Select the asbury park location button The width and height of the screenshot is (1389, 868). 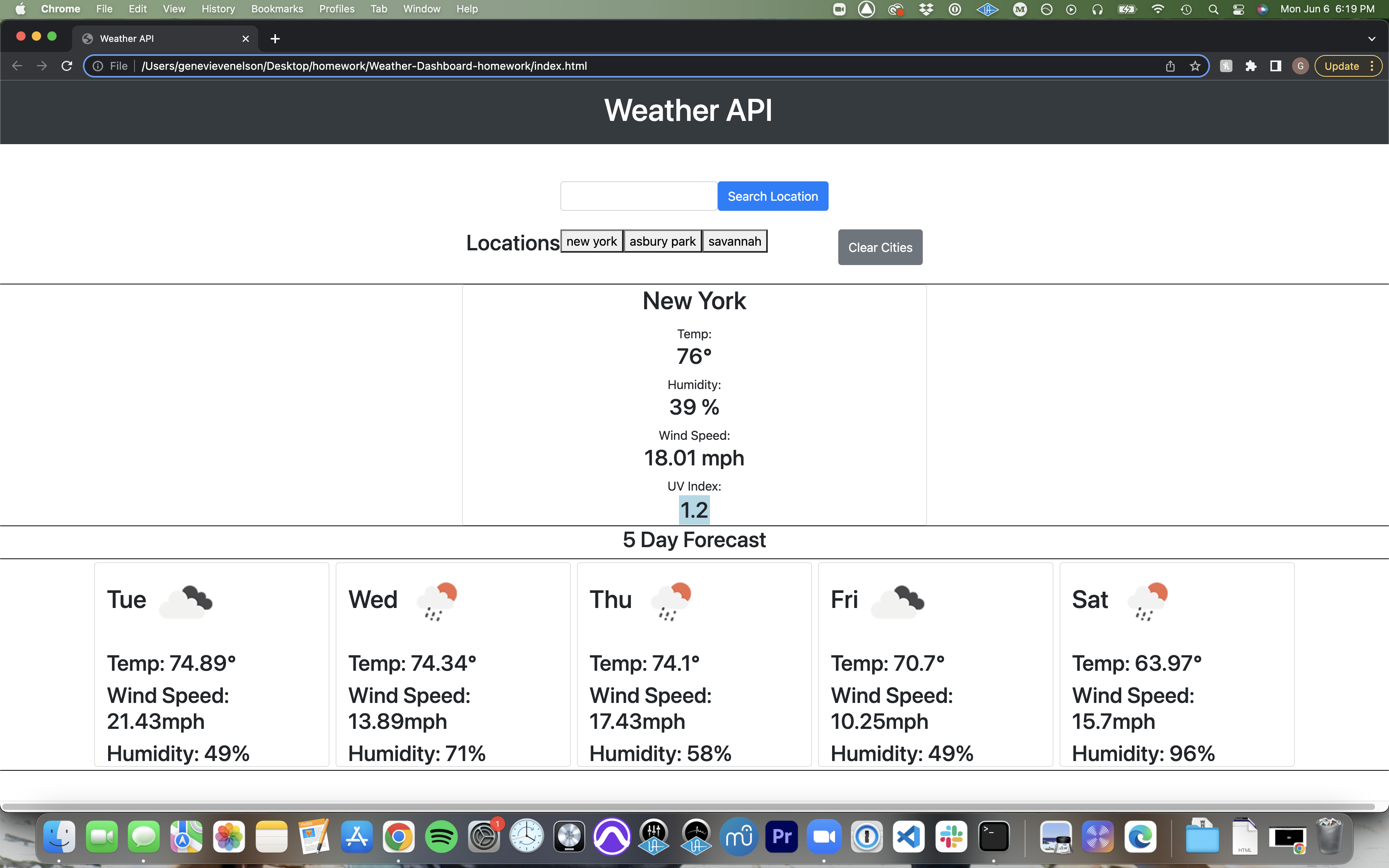(x=662, y=241)
